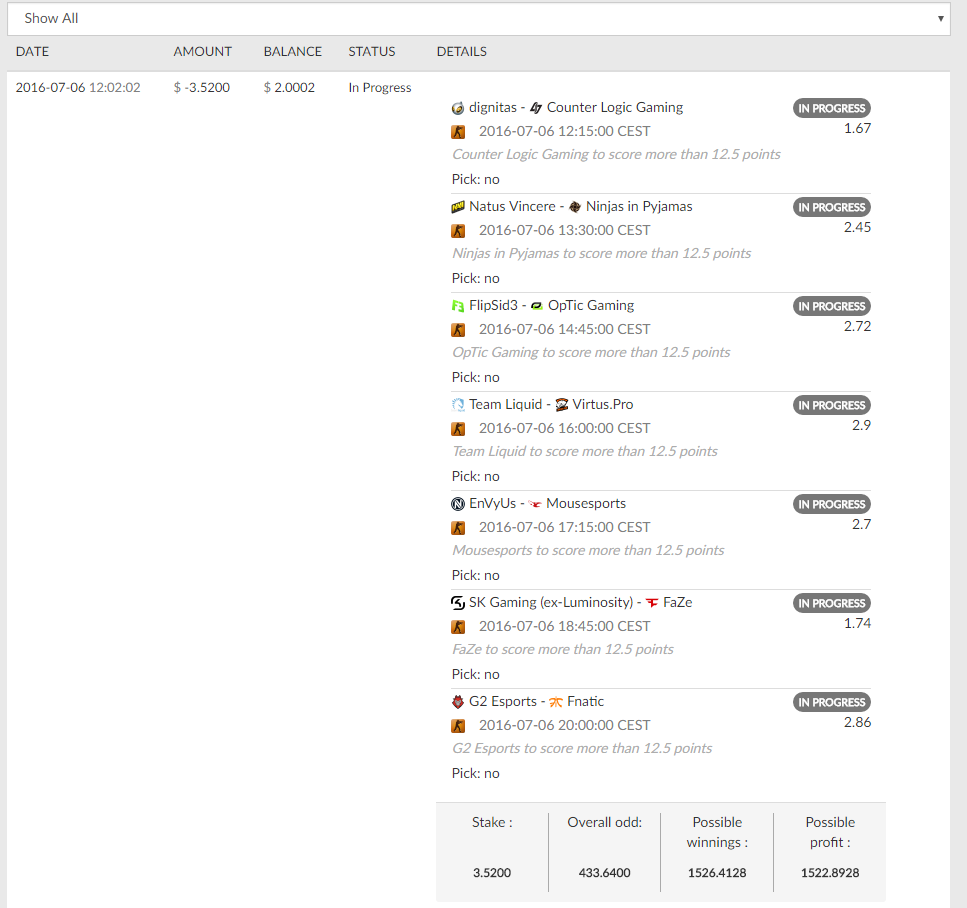Select the $ -3.5200 amount cell
Screen dimensions: 967x908
click(x=202, y=88)
